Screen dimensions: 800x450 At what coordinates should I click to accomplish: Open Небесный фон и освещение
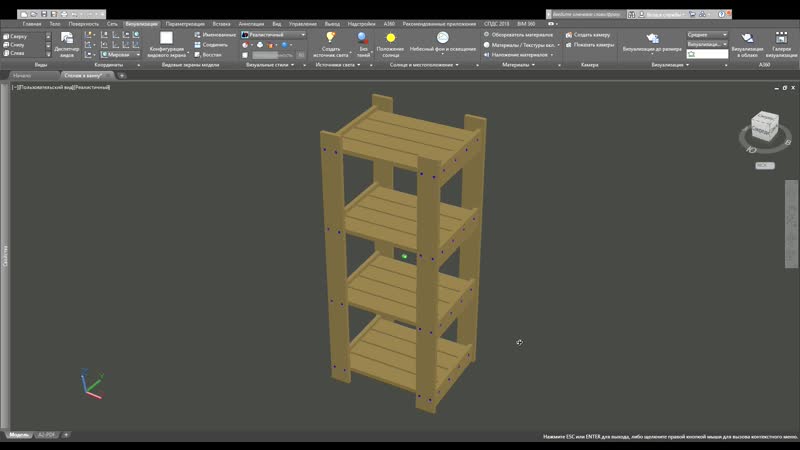coord(442,42)
